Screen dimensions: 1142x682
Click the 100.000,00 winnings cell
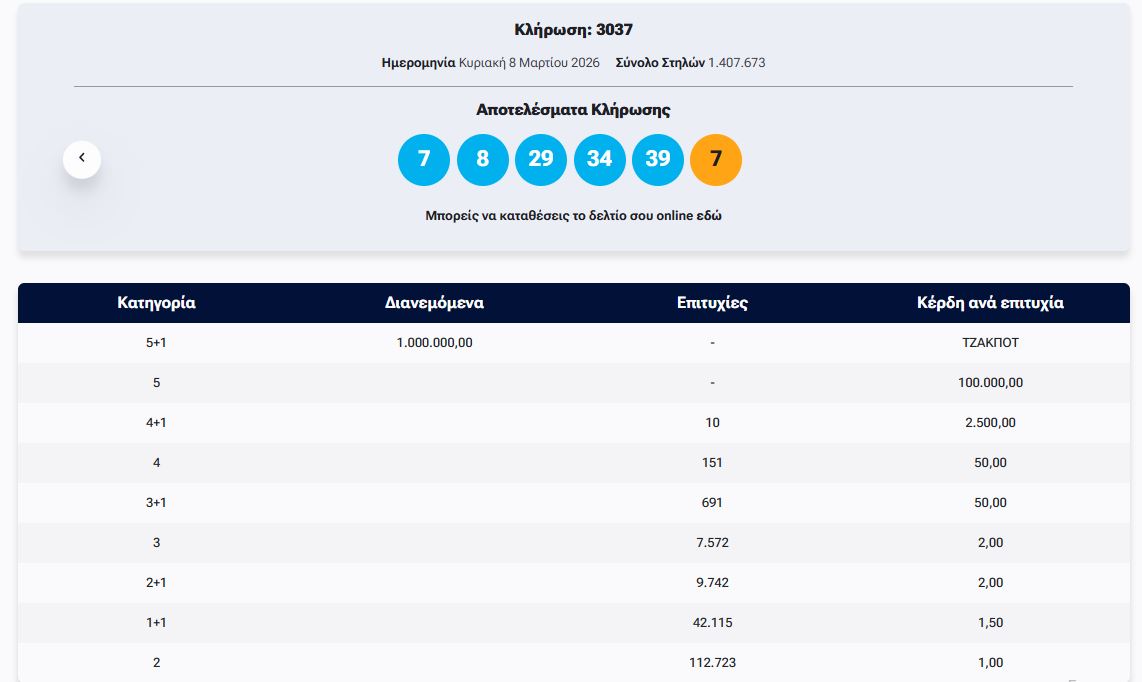click(x=990, y=383)
